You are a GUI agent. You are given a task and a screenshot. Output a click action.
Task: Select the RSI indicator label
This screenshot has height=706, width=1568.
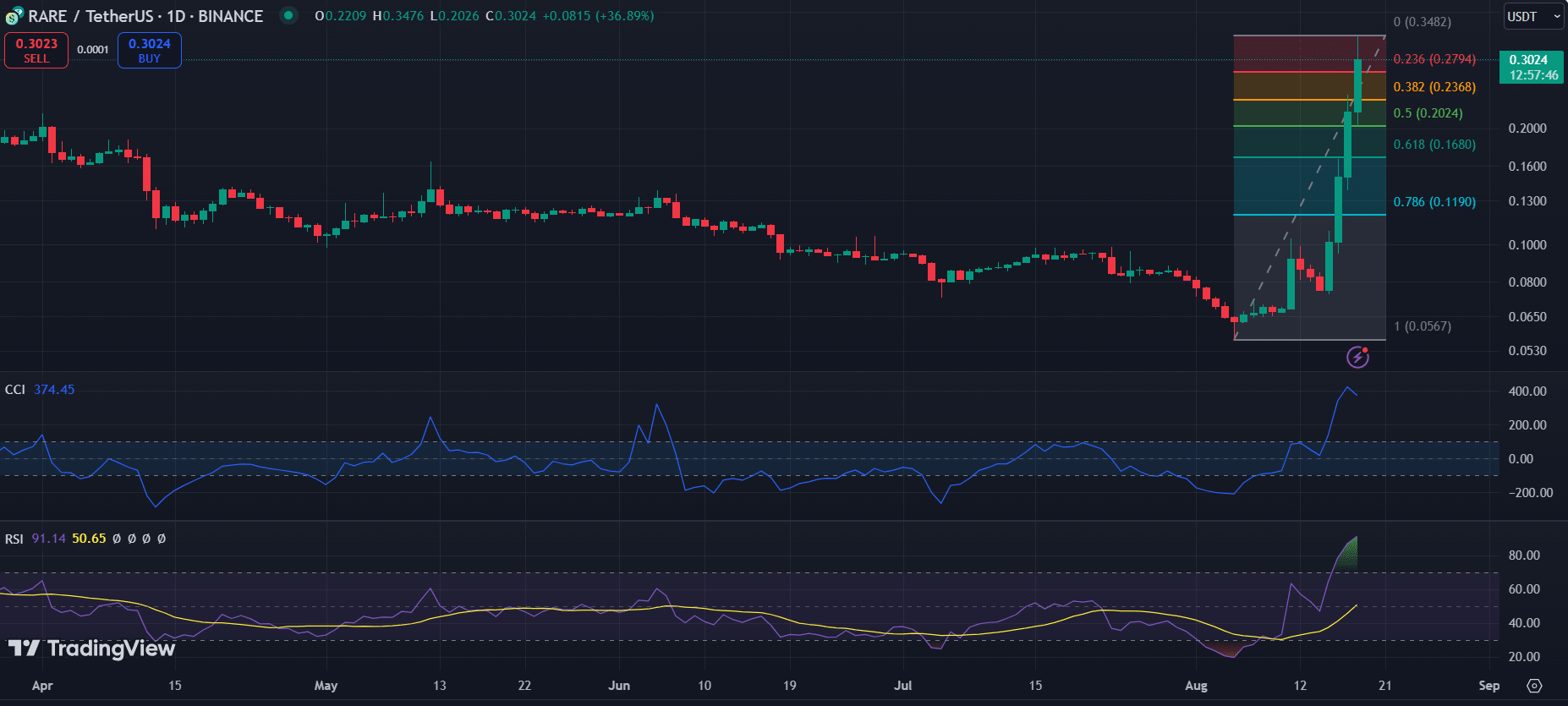(14, 539)
